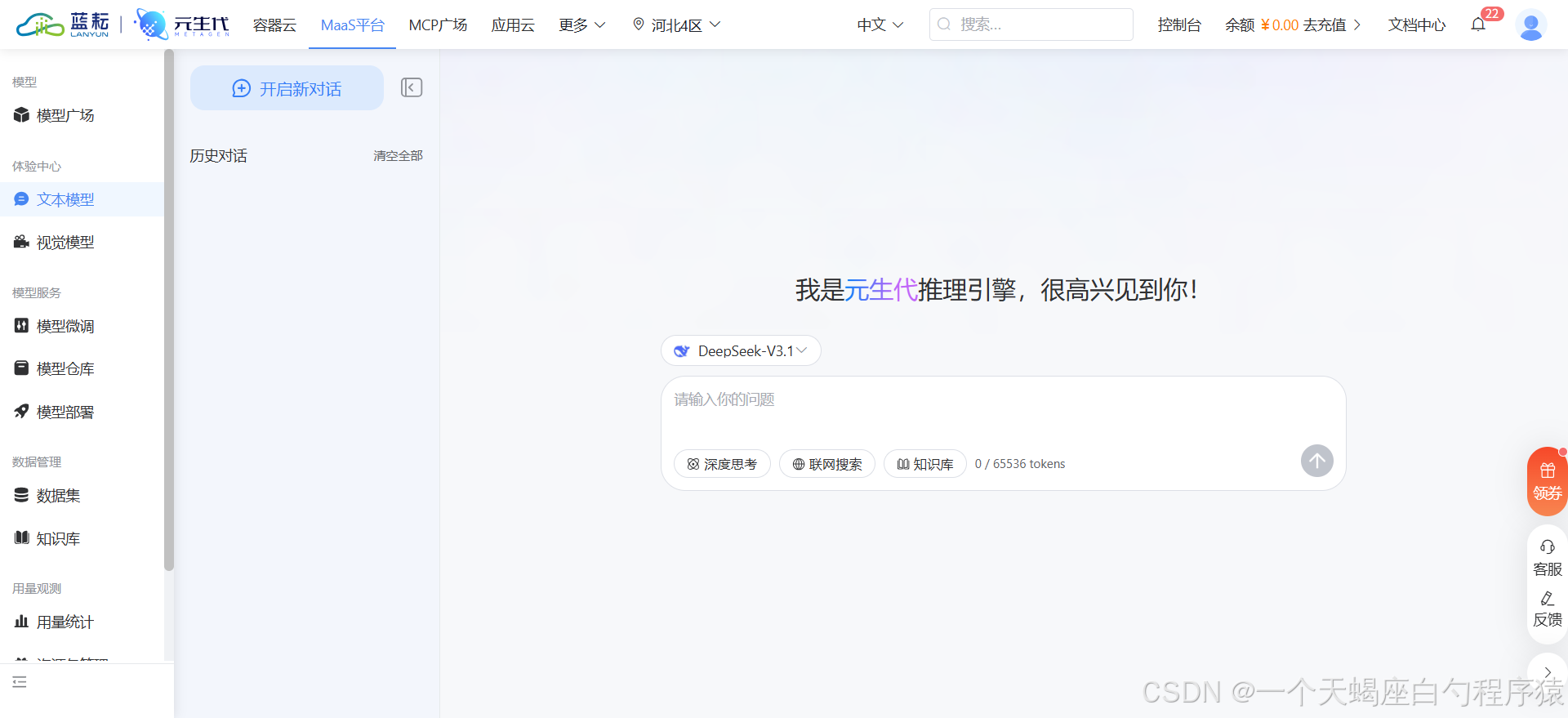Click the location pin icon
Screen dimensions: 1568x718
pos(639,25)
